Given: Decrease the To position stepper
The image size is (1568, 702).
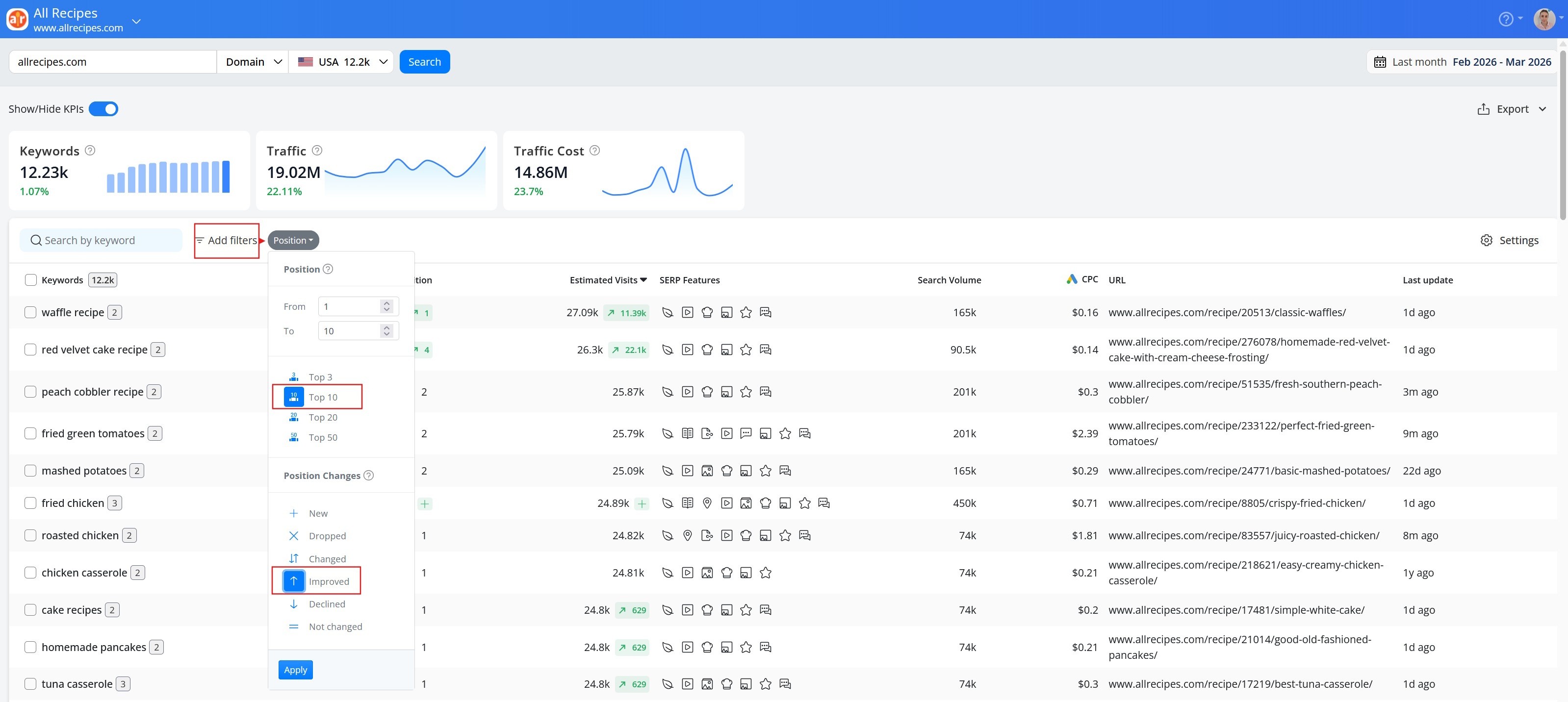Looking at the screenshot, I should click(x=386, y=334).
